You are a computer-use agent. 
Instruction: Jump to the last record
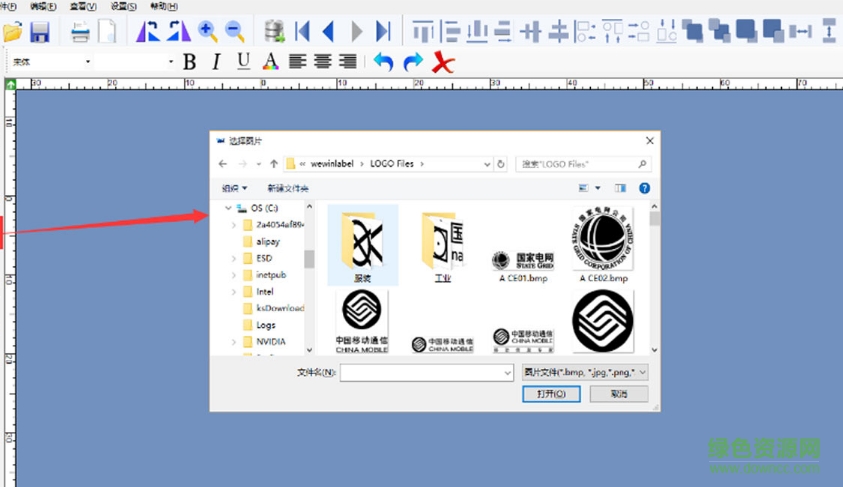click(383, 31)
